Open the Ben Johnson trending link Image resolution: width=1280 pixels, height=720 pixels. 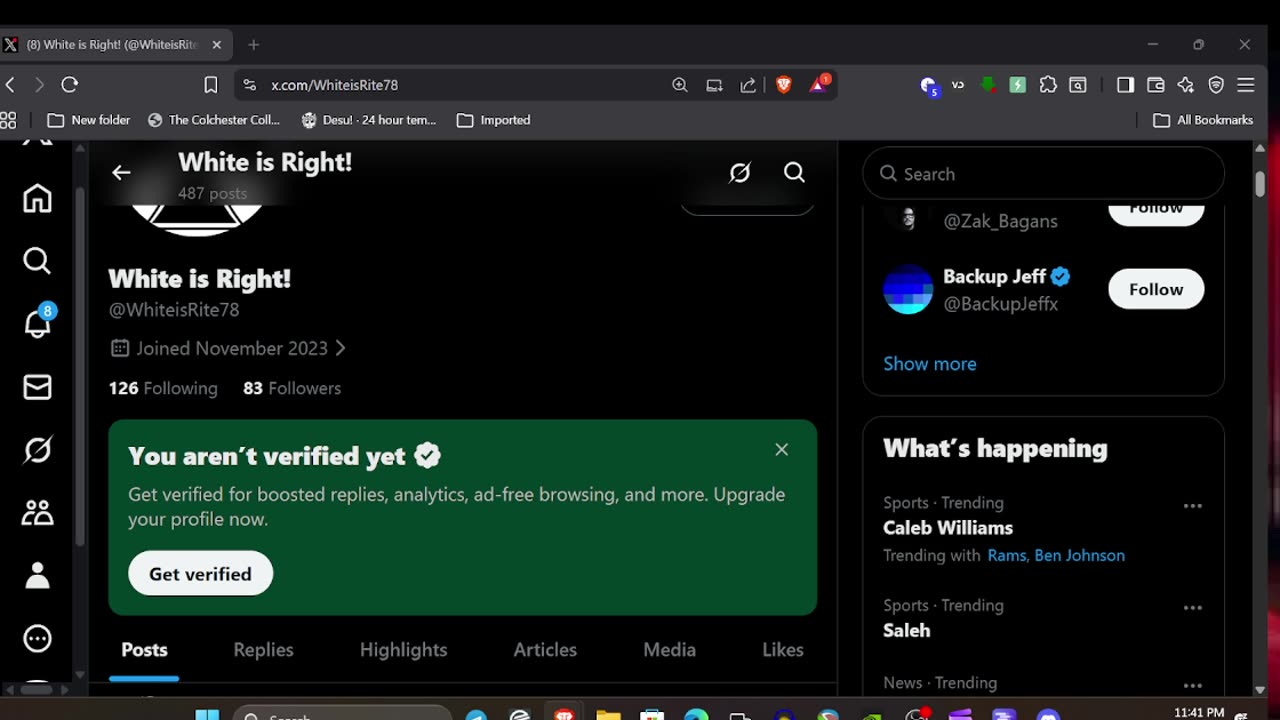tap(1080, 555)
